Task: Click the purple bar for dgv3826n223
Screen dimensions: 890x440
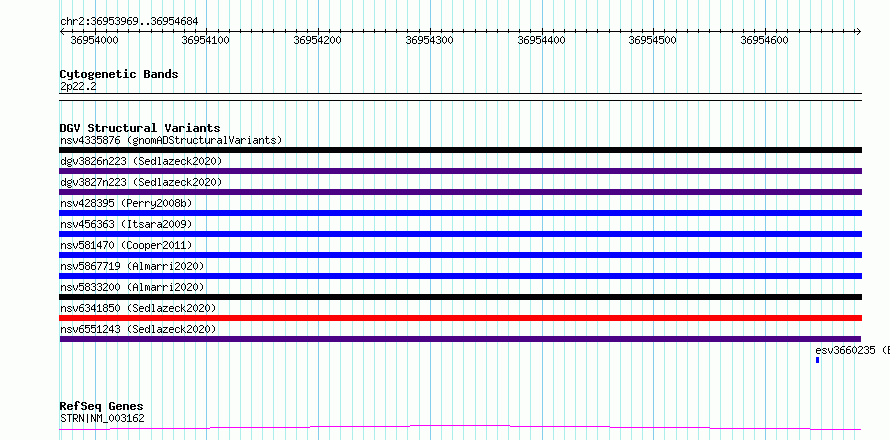Action: (x=460, y=171)
